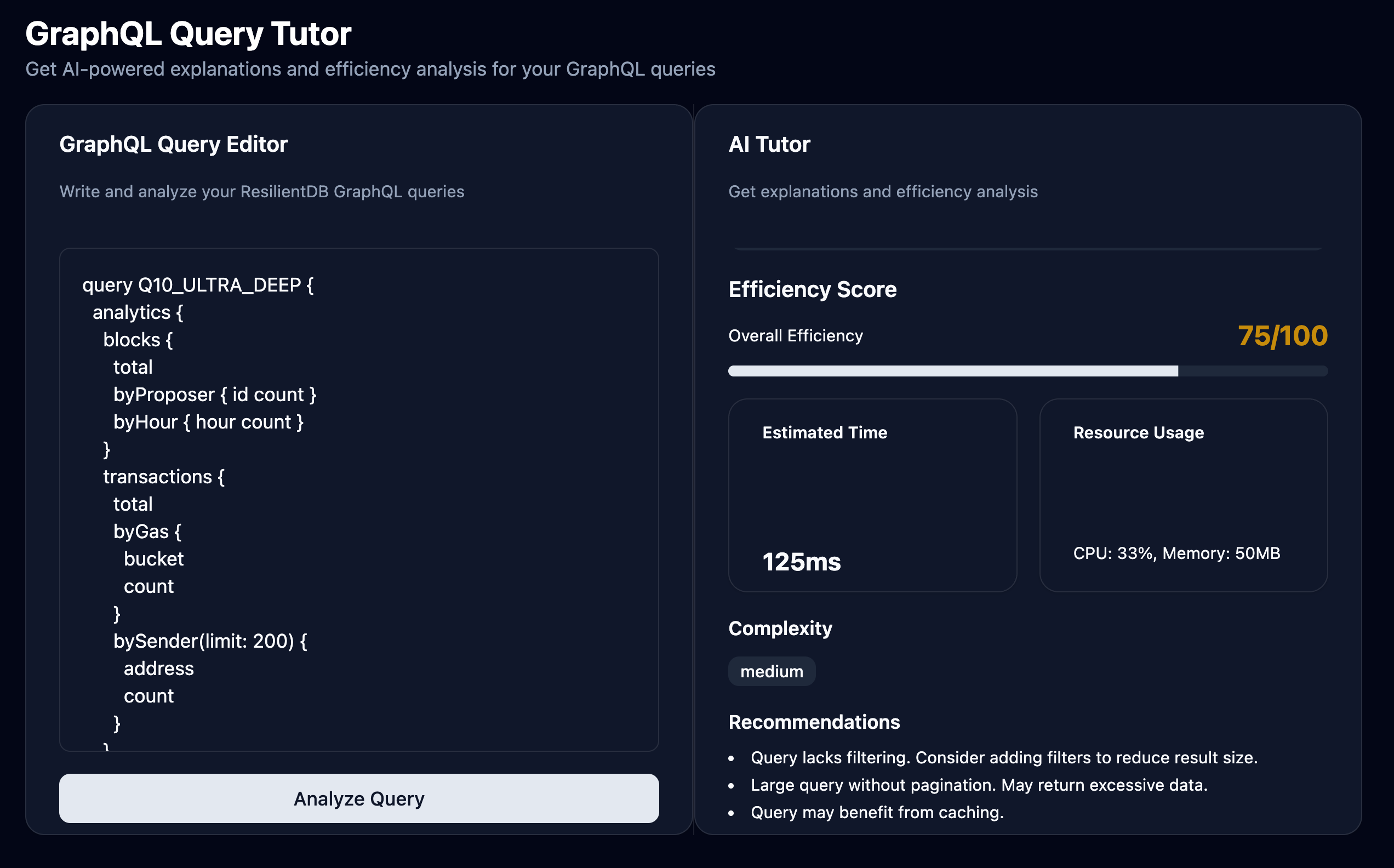Click the Efficiency Score heading

812,289
